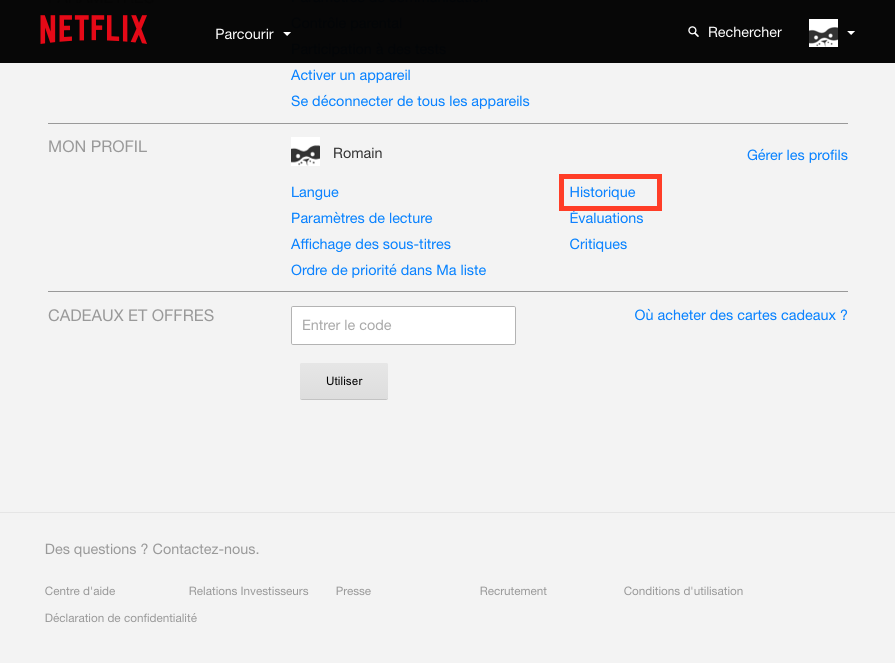This screenshot has height=663, width=895.
Task: Open Déclaration de confidentialité link
Action: [x=120, y=618]
